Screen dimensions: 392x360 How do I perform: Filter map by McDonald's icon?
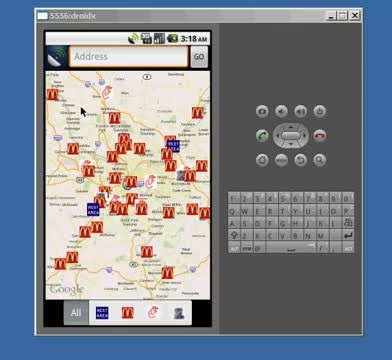tap(128, 313)
